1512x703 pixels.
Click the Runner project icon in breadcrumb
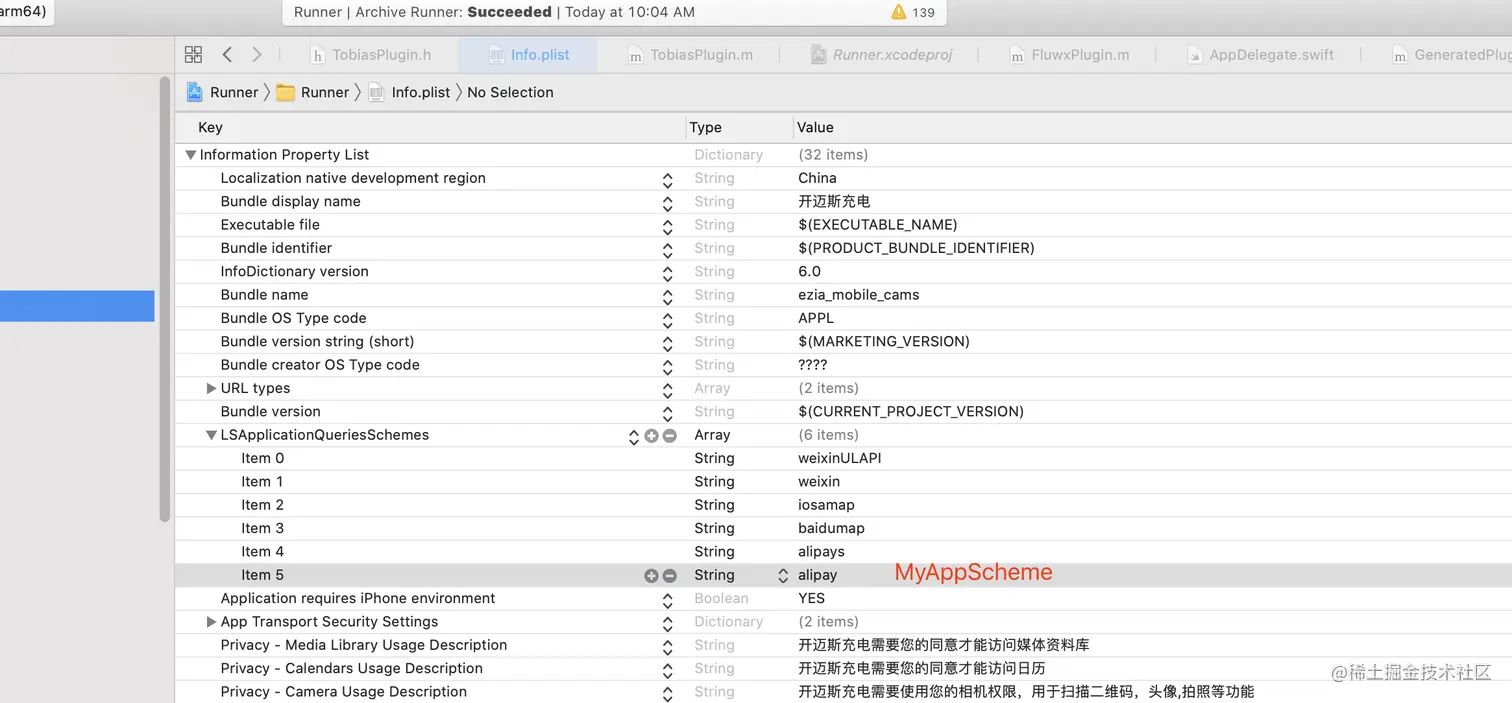pyautogui.click(x=195, y=92)
